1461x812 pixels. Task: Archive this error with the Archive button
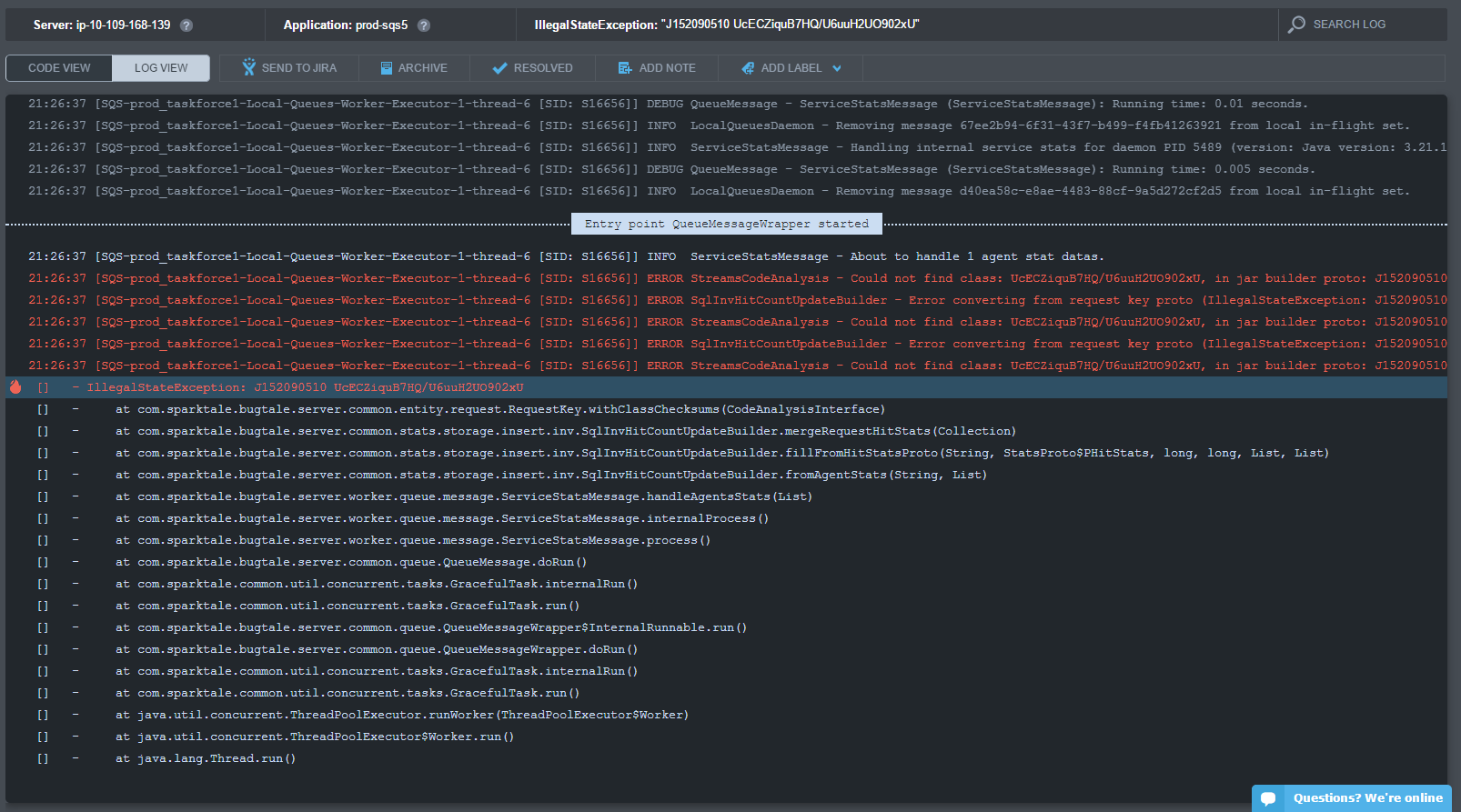pyautogui.click(x=414, y=68)
